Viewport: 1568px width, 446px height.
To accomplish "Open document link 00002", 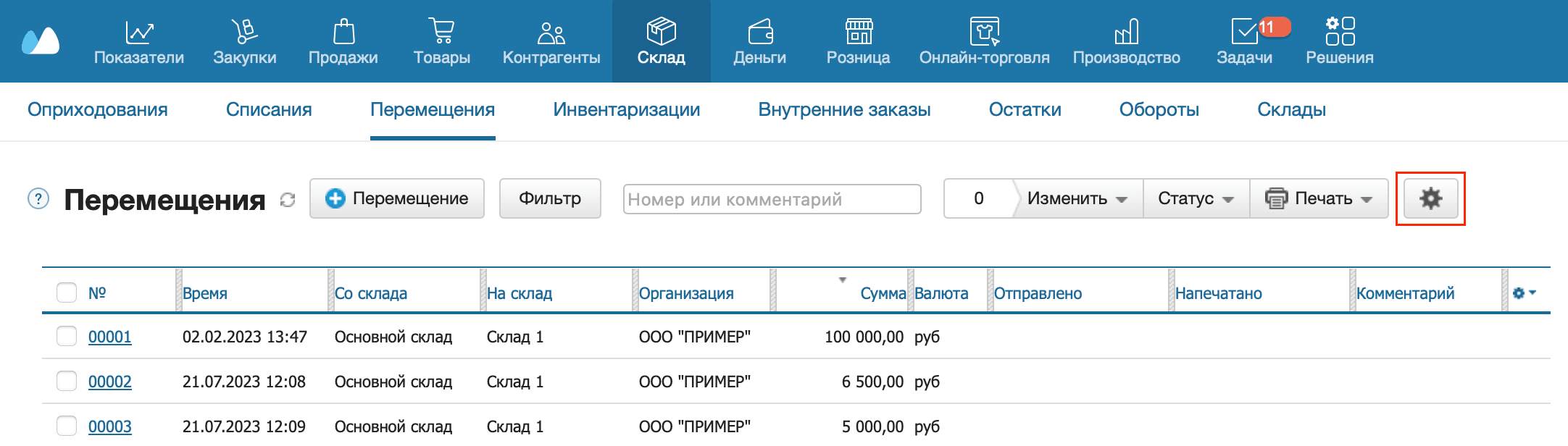I will click(110, 382).
